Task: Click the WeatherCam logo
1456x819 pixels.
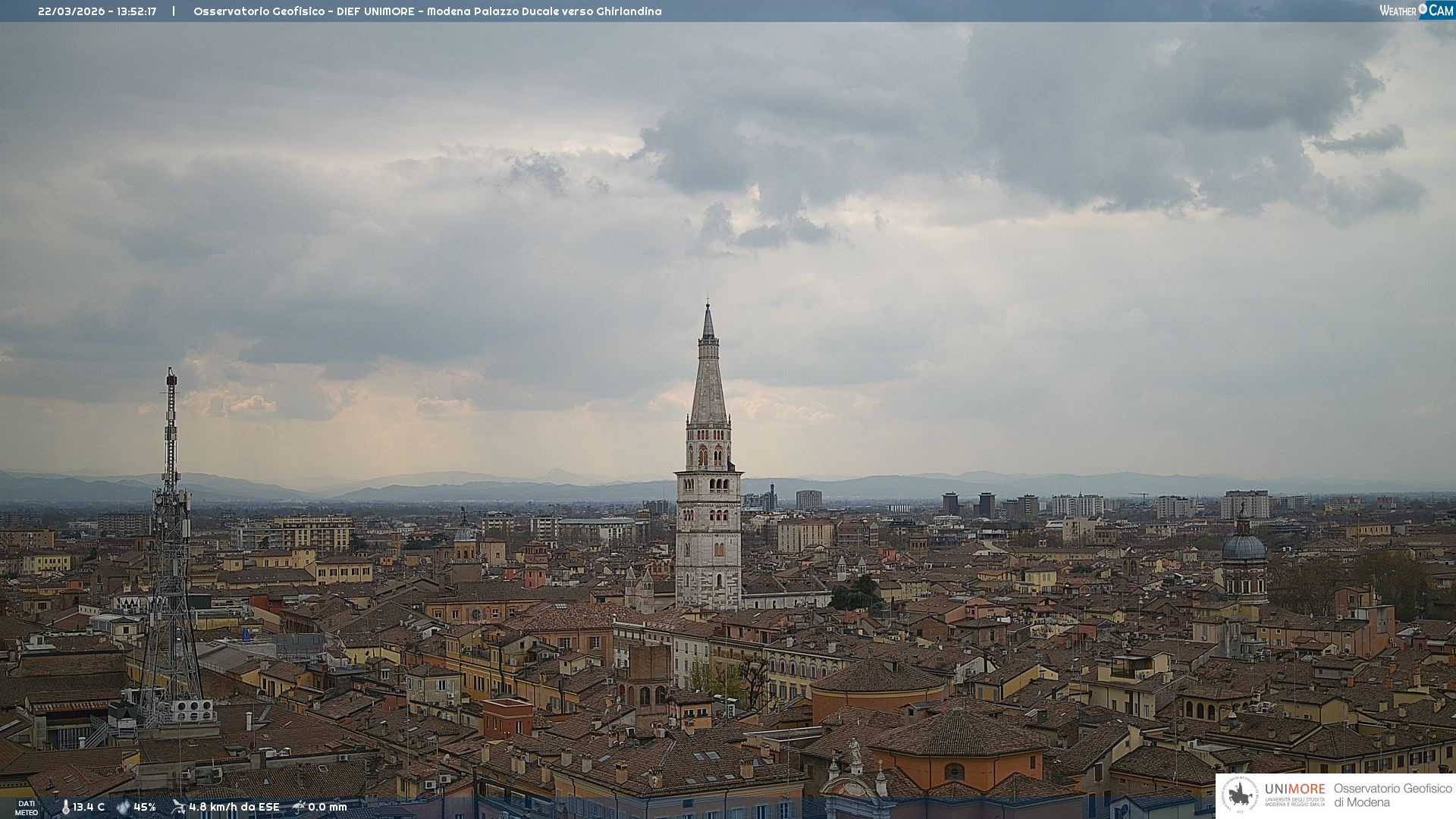Action: click(1416, 11)
